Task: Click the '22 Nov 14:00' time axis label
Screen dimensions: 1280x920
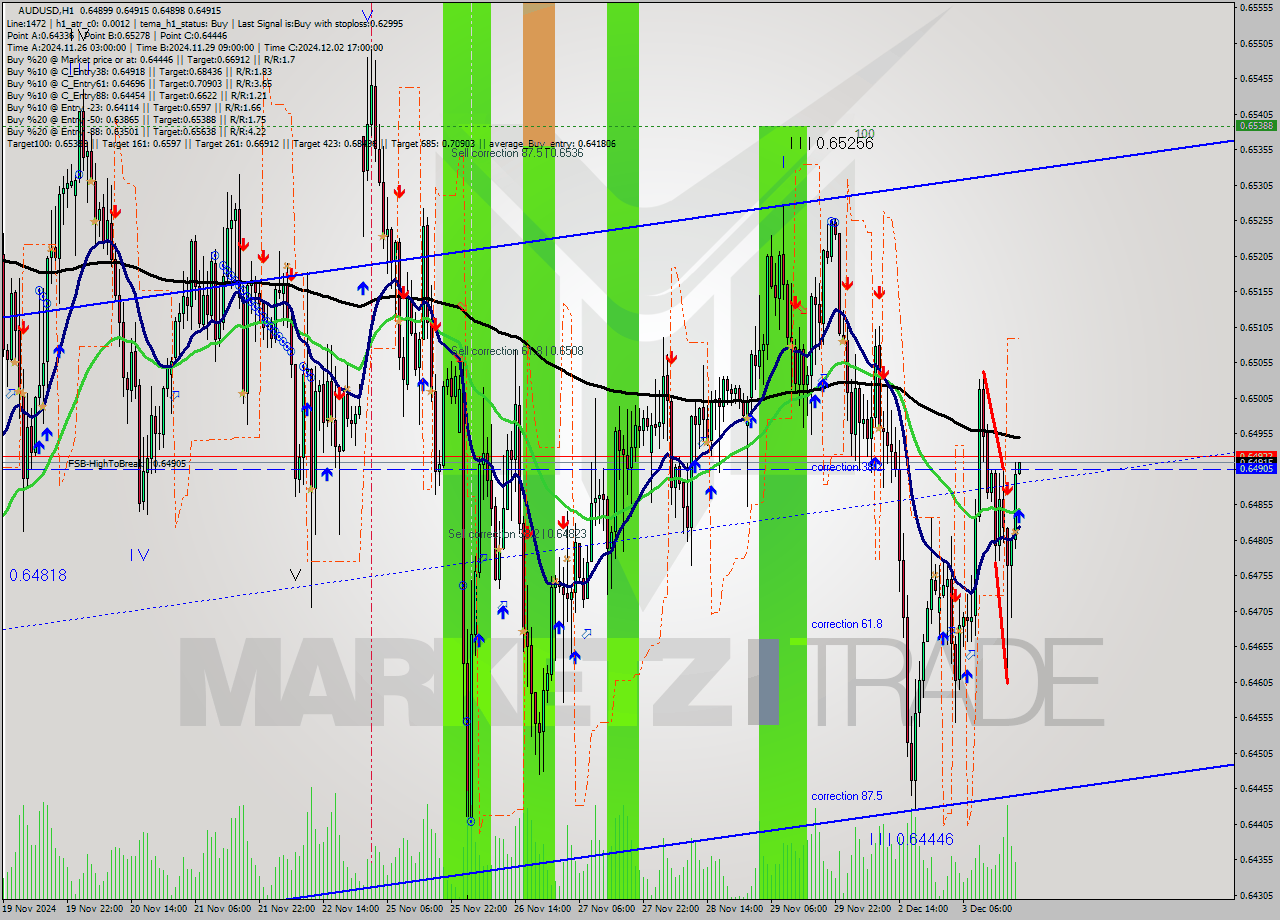Action: (351, 909)
